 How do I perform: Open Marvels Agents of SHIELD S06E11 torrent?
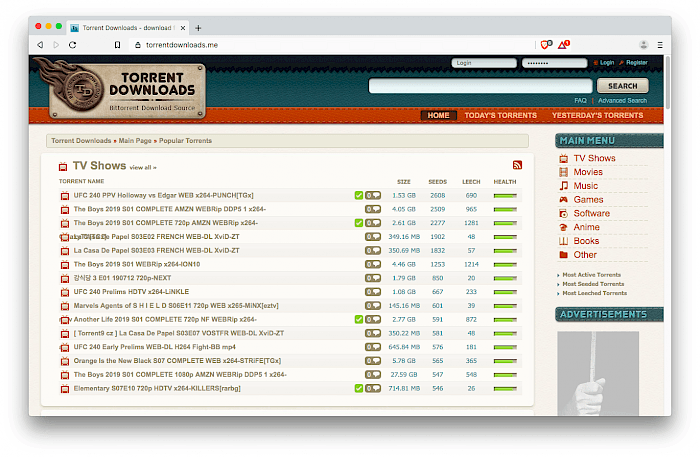(176, 306)
